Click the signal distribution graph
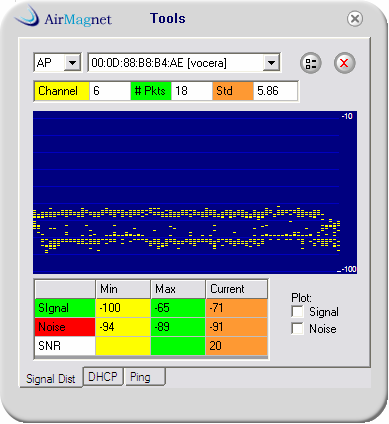This screenshot has height=424, width=389. click(x=195, y=192)
